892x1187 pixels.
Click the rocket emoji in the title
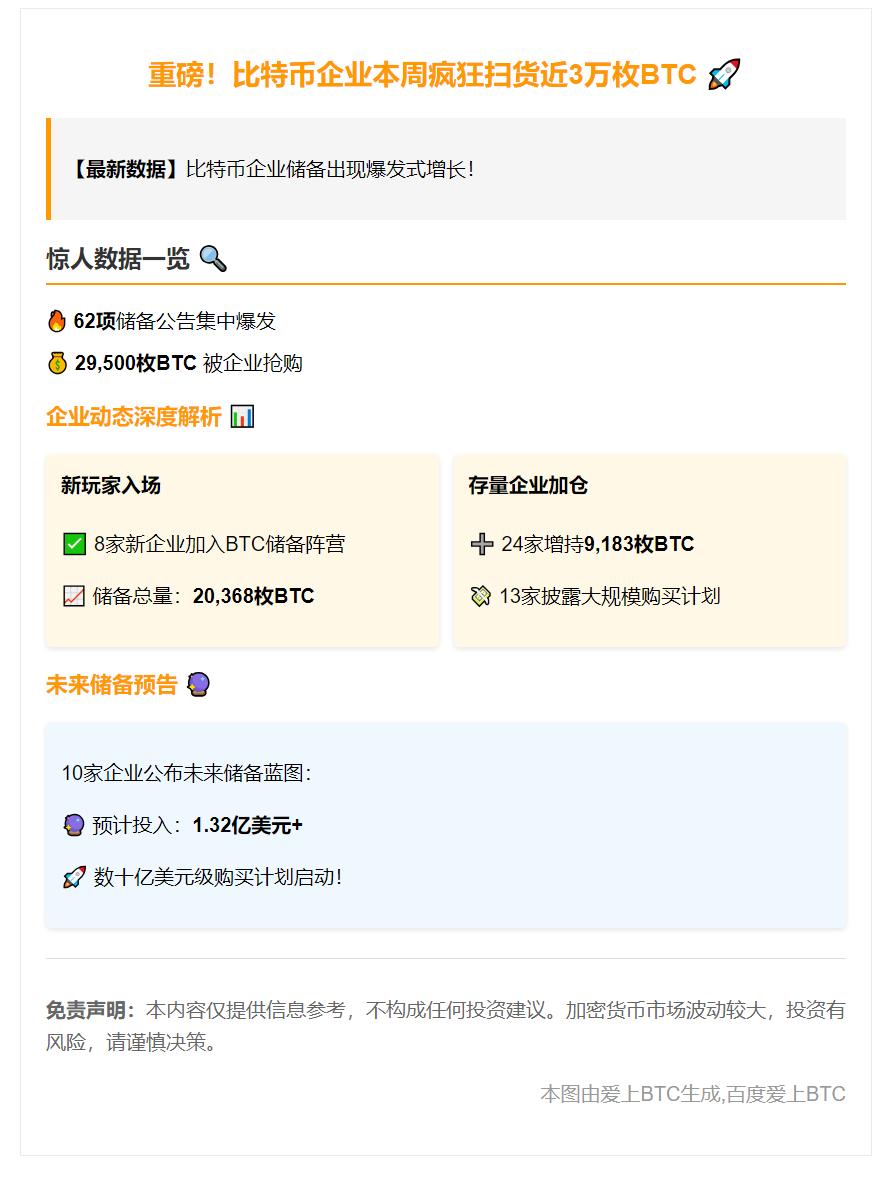(x=724, y=74)
